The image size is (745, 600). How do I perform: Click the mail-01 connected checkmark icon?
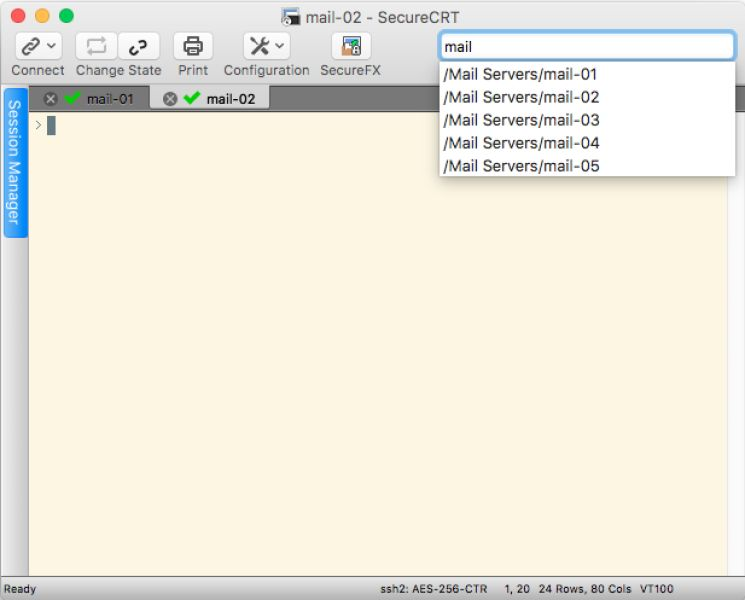pyautogui.click(x=73, y=98)
